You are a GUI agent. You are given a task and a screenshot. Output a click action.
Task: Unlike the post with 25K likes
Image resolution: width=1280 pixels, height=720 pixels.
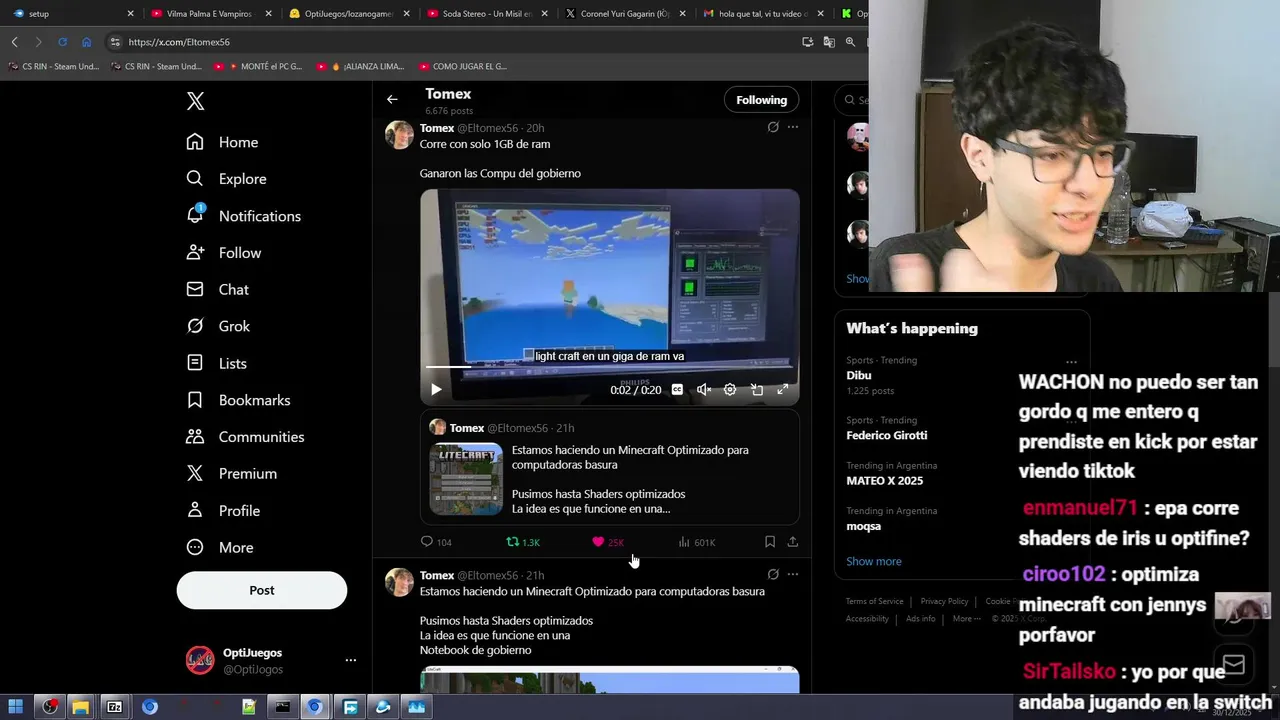click(608, 542)
